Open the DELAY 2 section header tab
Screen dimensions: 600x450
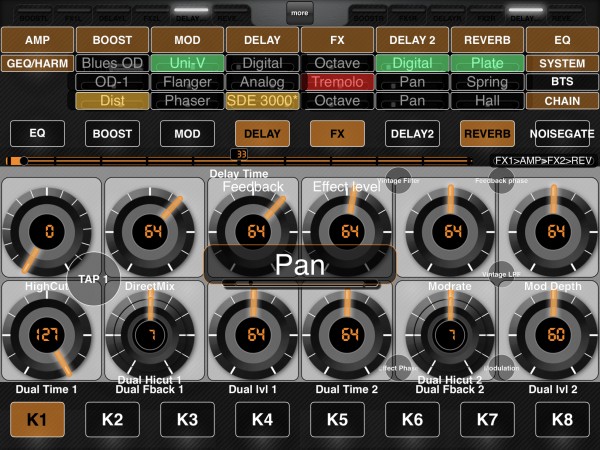(412, 40)
